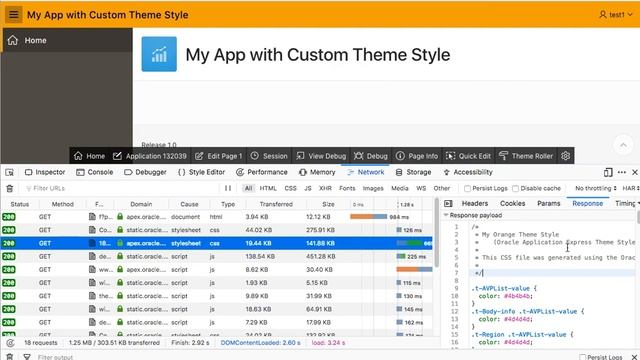
Task: Clear the console output trash icon
Action: coord(9,357)
